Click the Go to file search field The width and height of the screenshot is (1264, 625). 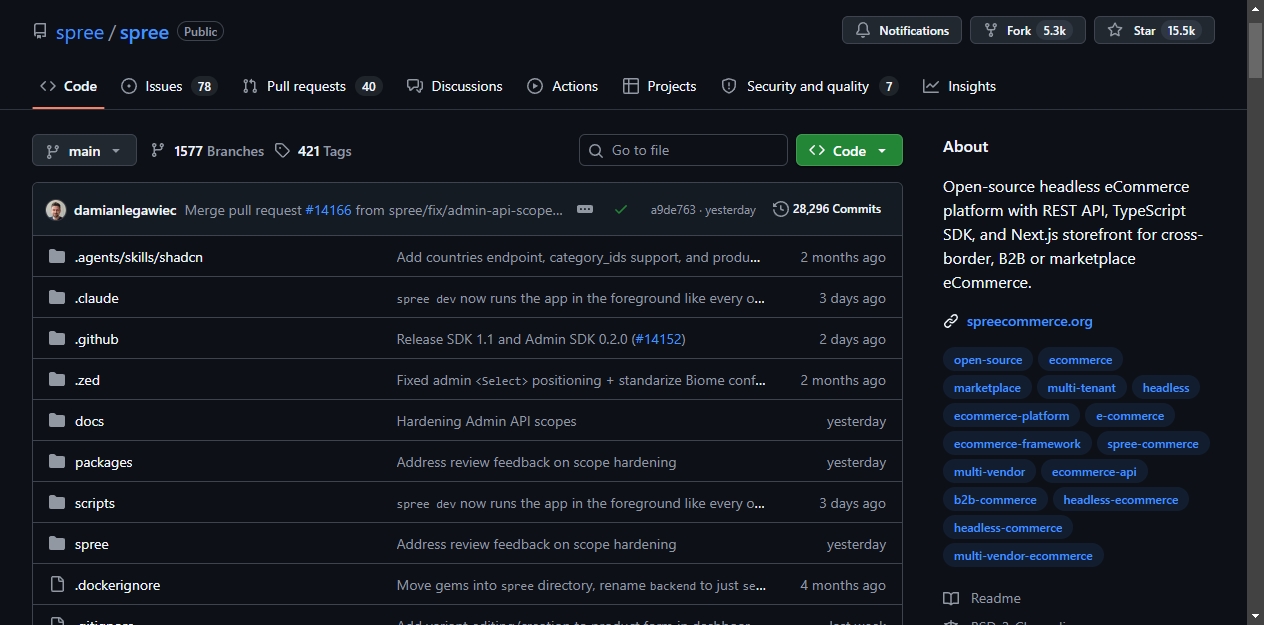click(x=683, y=150)
